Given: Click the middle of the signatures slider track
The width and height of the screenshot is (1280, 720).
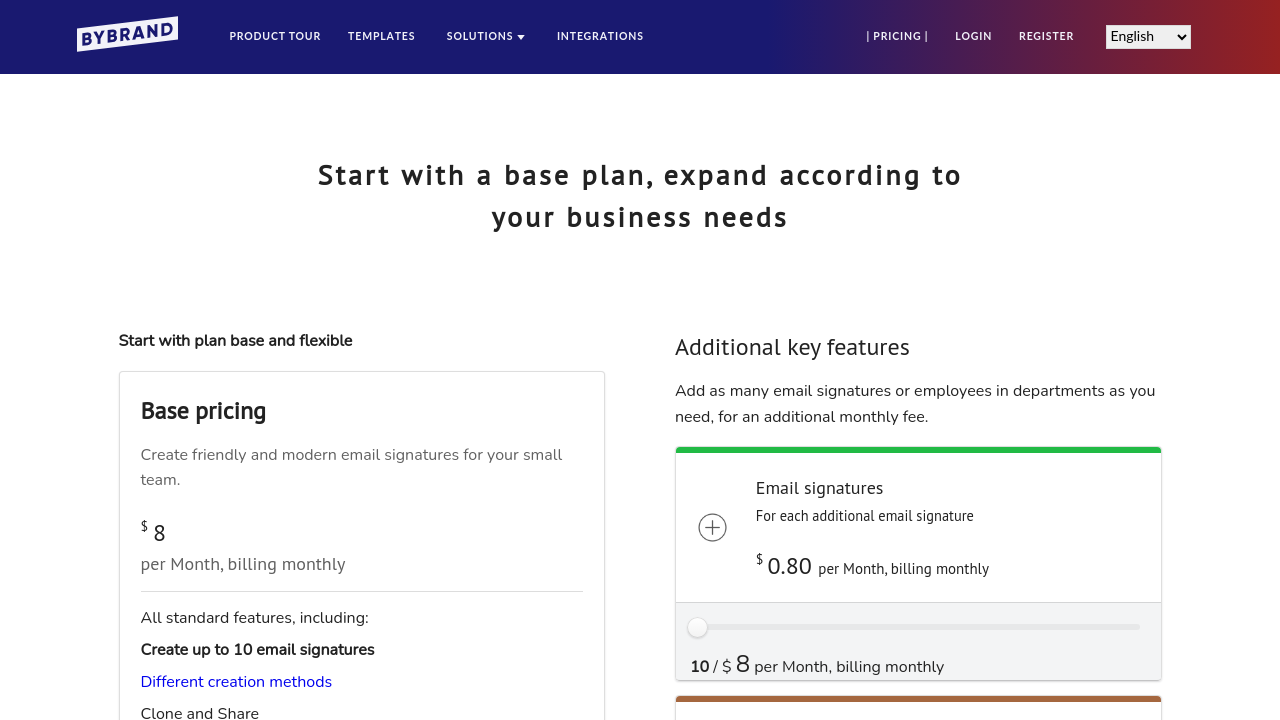Looking at the screenshot, I should tap(918, 627).
